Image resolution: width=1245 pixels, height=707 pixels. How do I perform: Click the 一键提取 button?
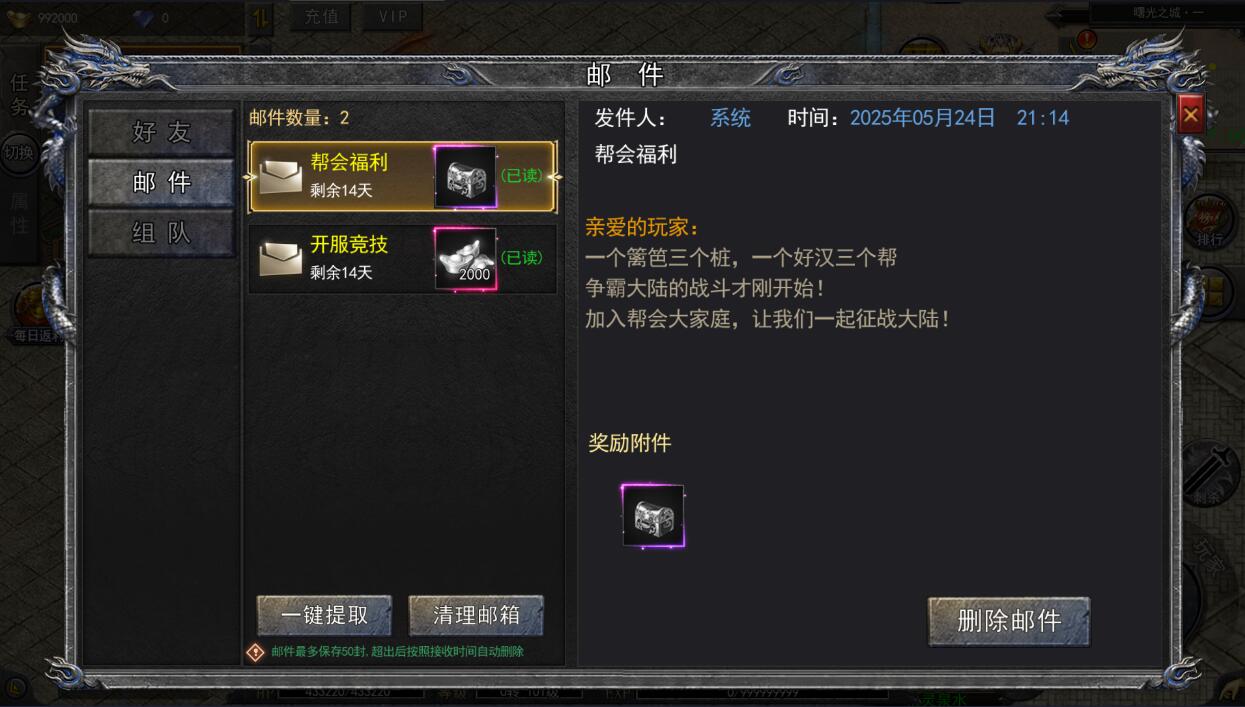point(324,616)
